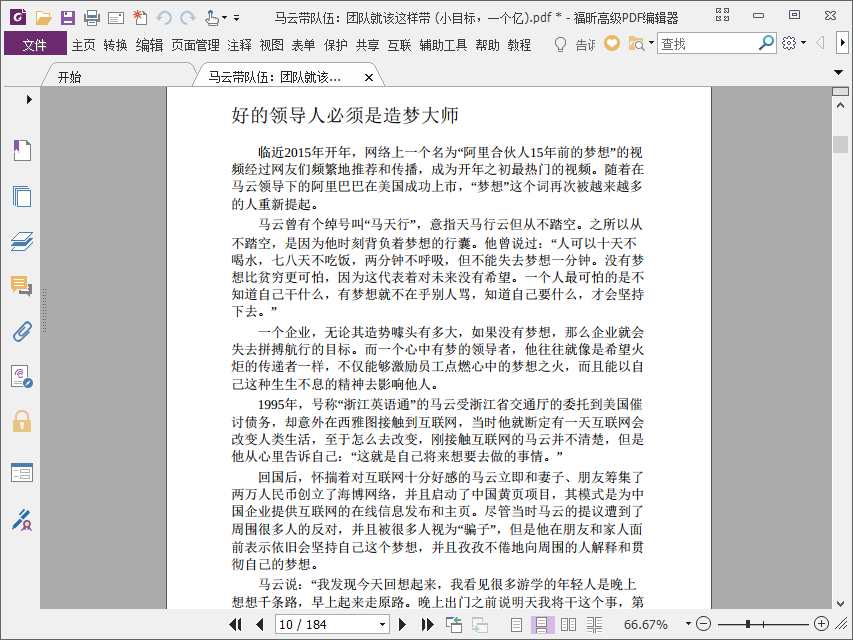The width and height of the screenshot is (853, 640).
Task: Open the Security lock panel
Action: click(x=22, y=422)
